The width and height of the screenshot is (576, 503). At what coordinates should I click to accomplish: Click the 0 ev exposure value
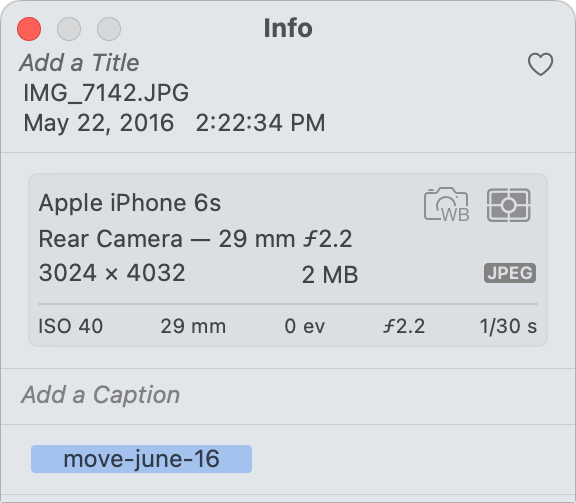pyautogui.click(x=305, y=326)
